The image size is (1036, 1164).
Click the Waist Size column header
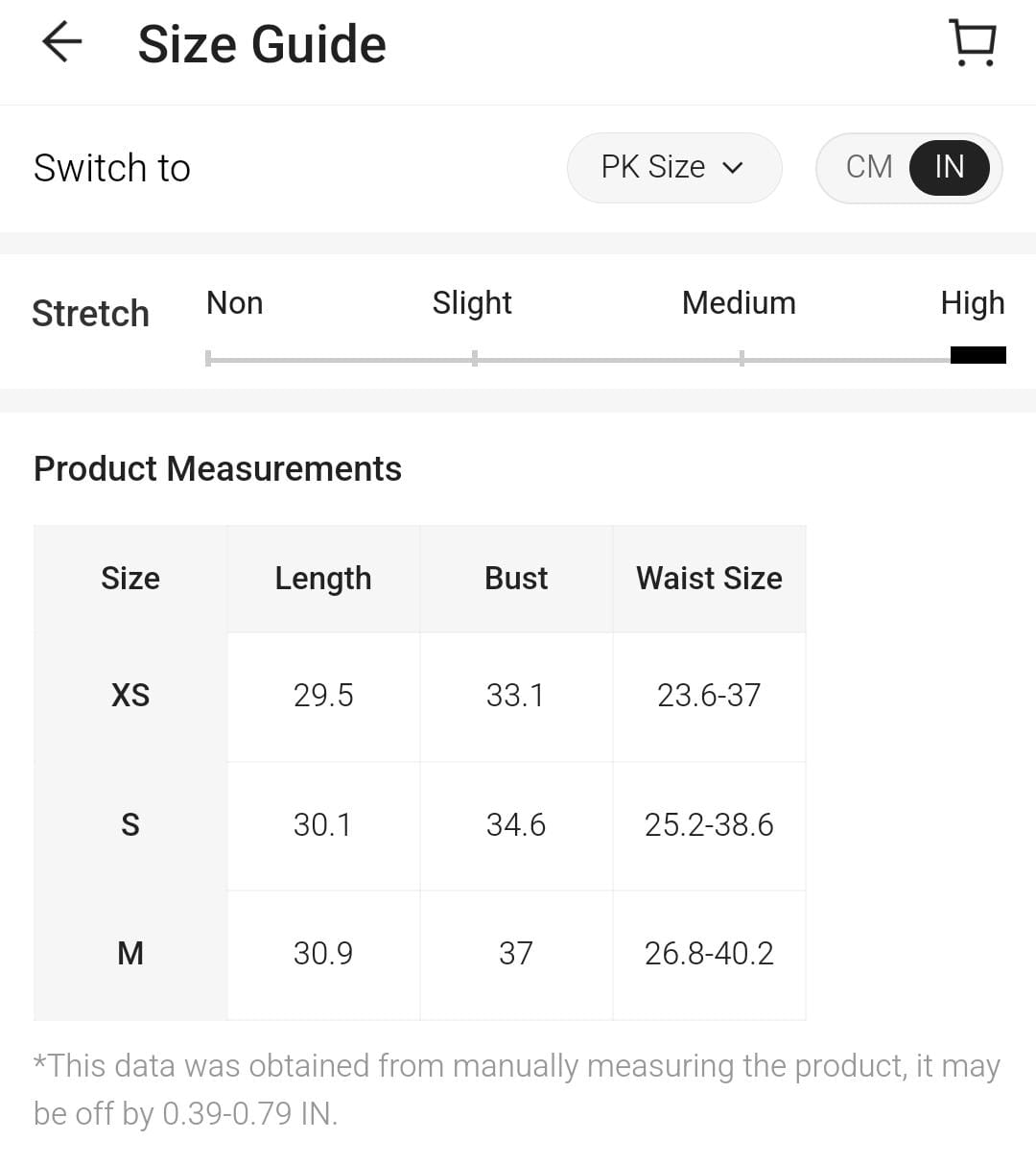(x=709, y=579)
